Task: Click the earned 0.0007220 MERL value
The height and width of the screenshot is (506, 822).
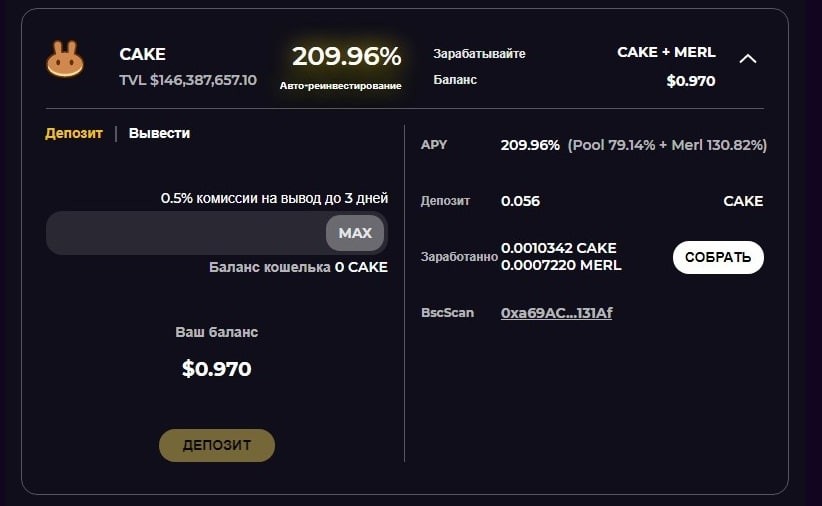Action: click(561, 265)
